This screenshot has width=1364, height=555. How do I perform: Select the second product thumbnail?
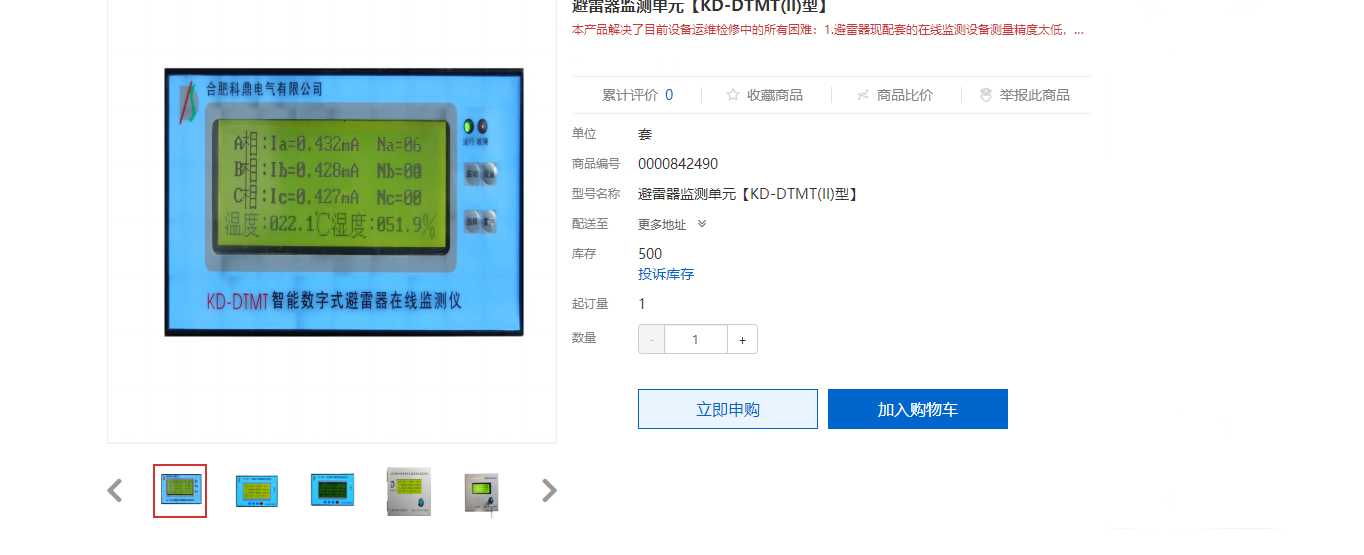pyautogui.click(x=257, y=491)
